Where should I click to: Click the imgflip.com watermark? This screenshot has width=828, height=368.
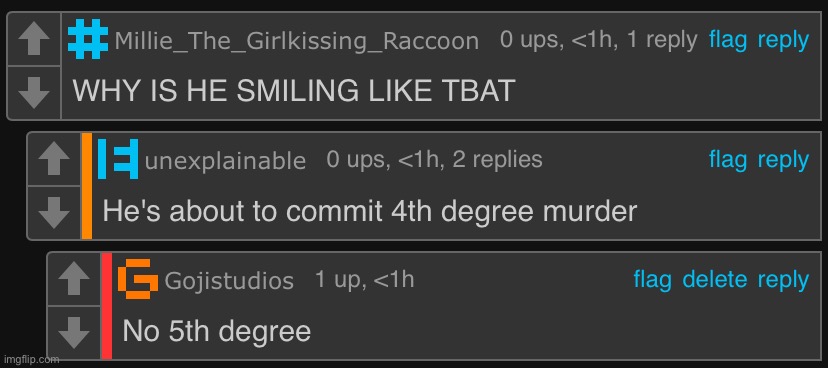[30, 360]
